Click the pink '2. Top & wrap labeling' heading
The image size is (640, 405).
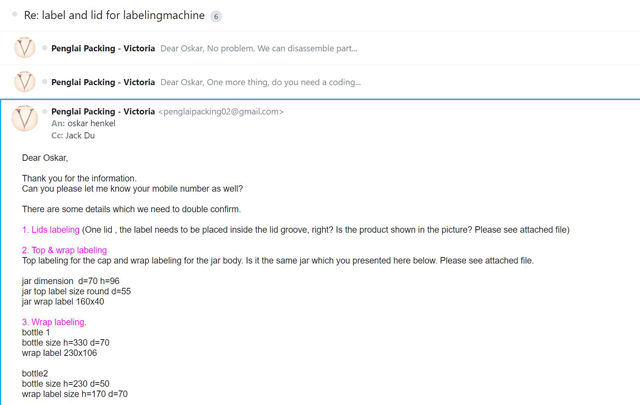click(x=64, y=250)
